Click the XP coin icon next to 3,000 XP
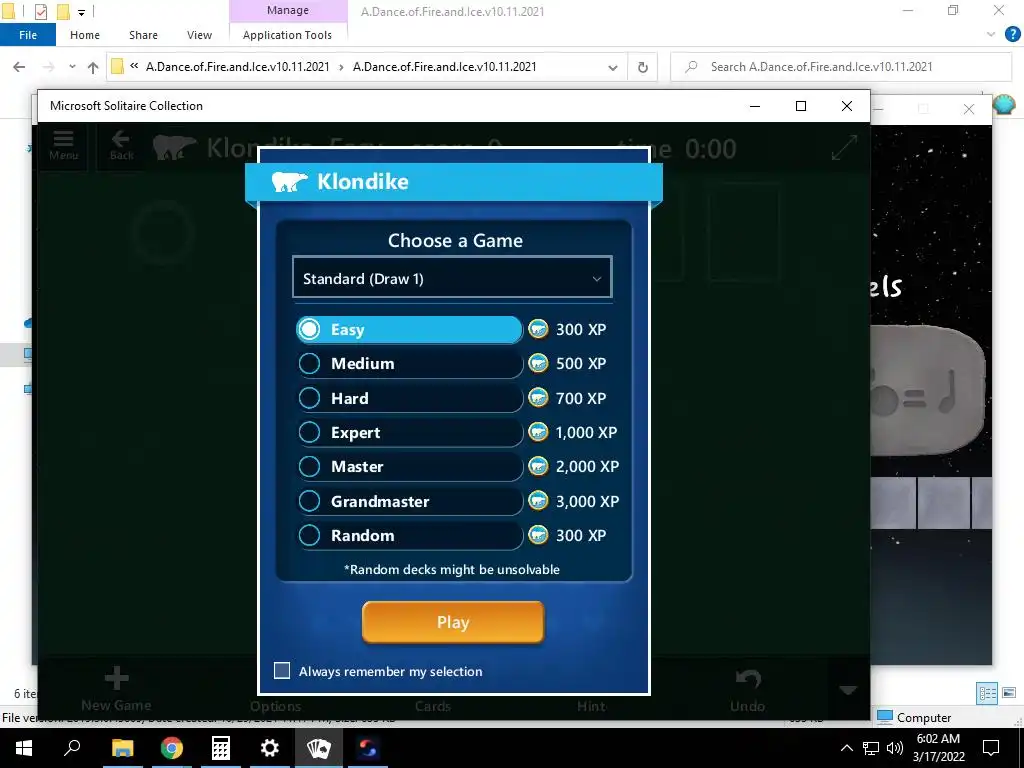 538,501
